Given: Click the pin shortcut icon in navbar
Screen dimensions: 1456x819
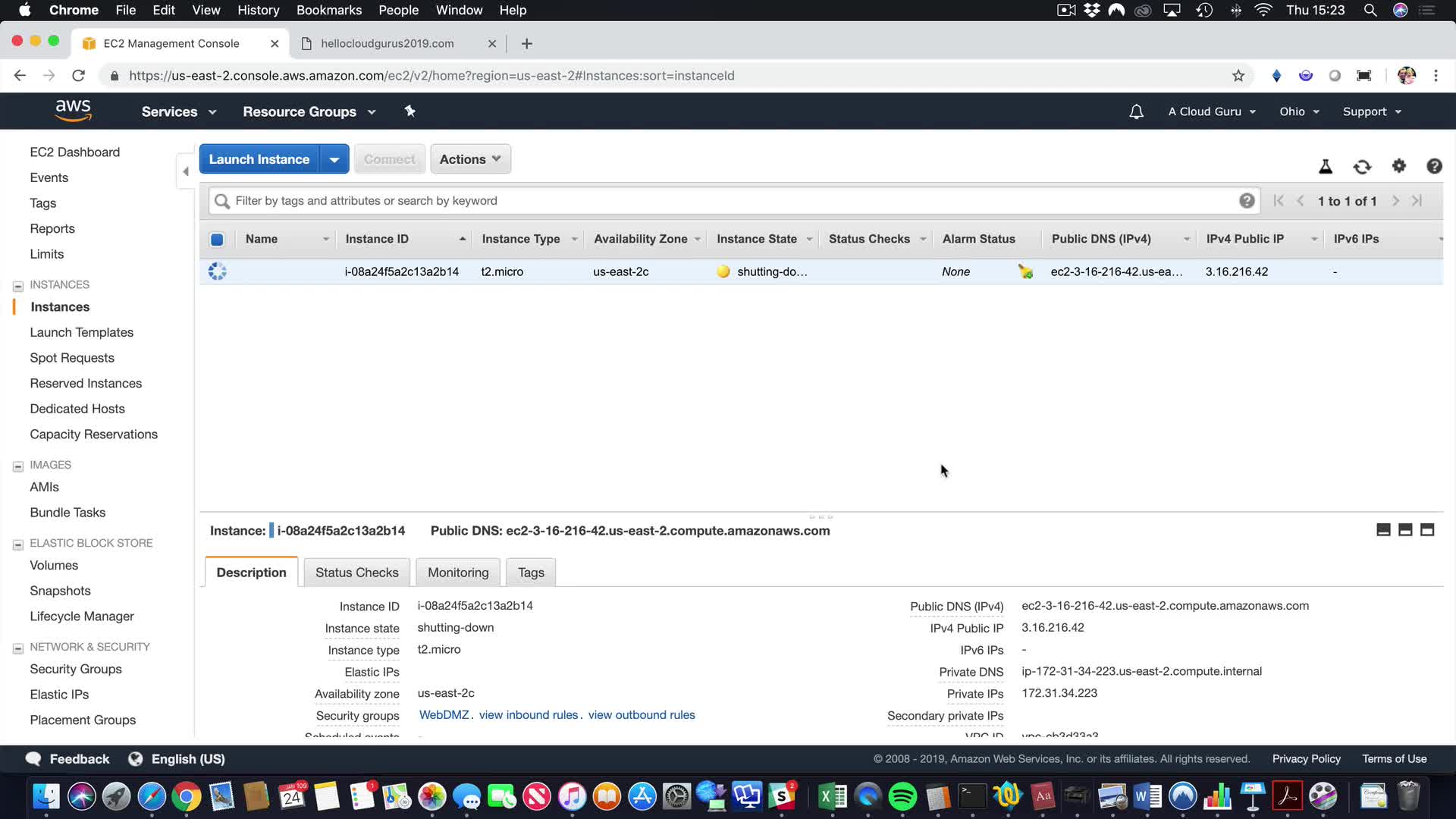Looking at the screenshot, I should [x=409, y=111].
